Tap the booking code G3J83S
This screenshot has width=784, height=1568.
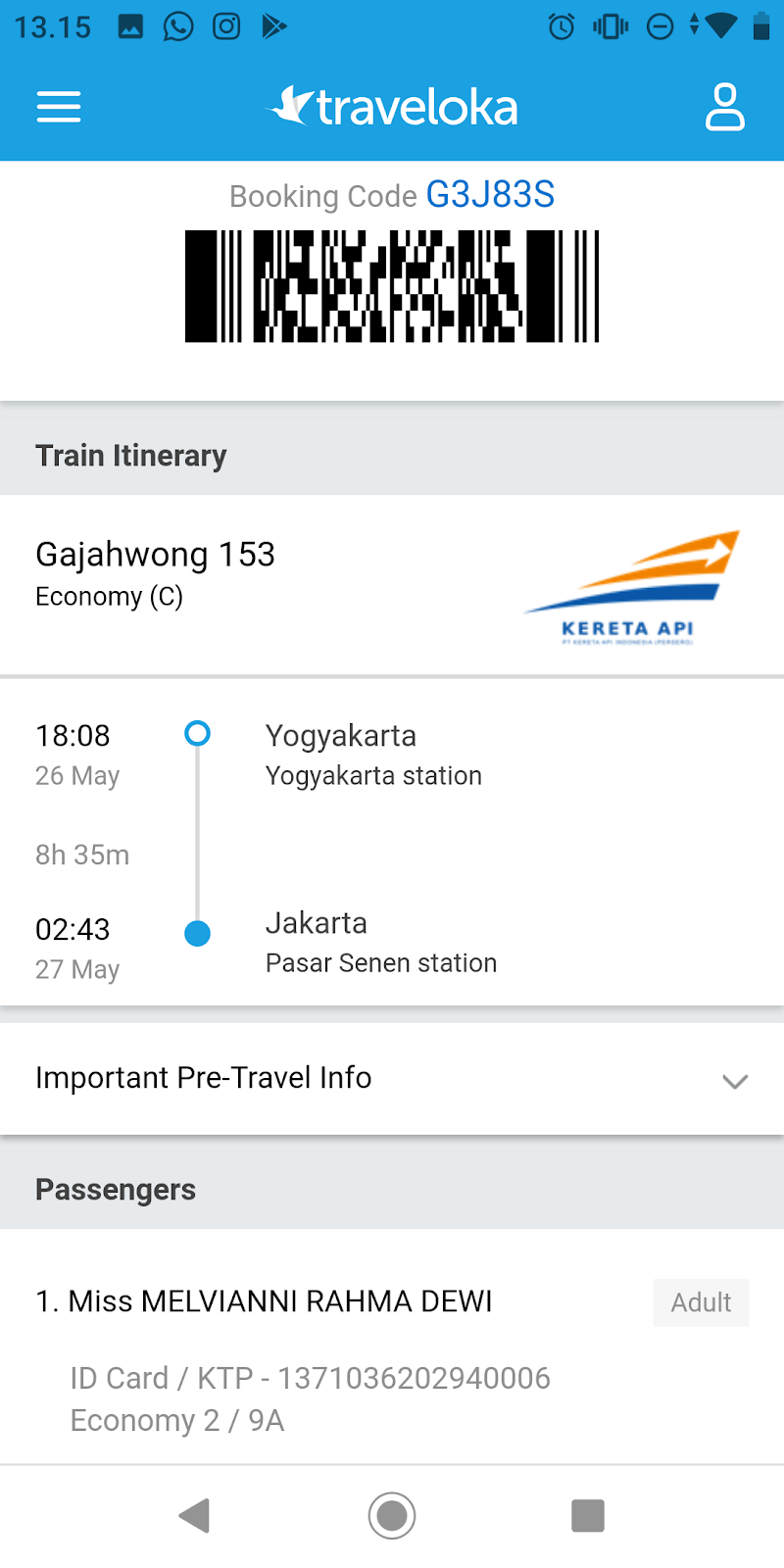click(x=490, y=195)
